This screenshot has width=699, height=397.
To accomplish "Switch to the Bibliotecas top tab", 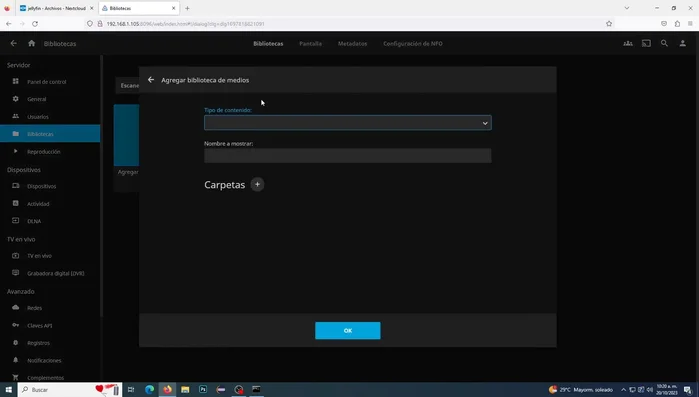I will click(268, 44).
